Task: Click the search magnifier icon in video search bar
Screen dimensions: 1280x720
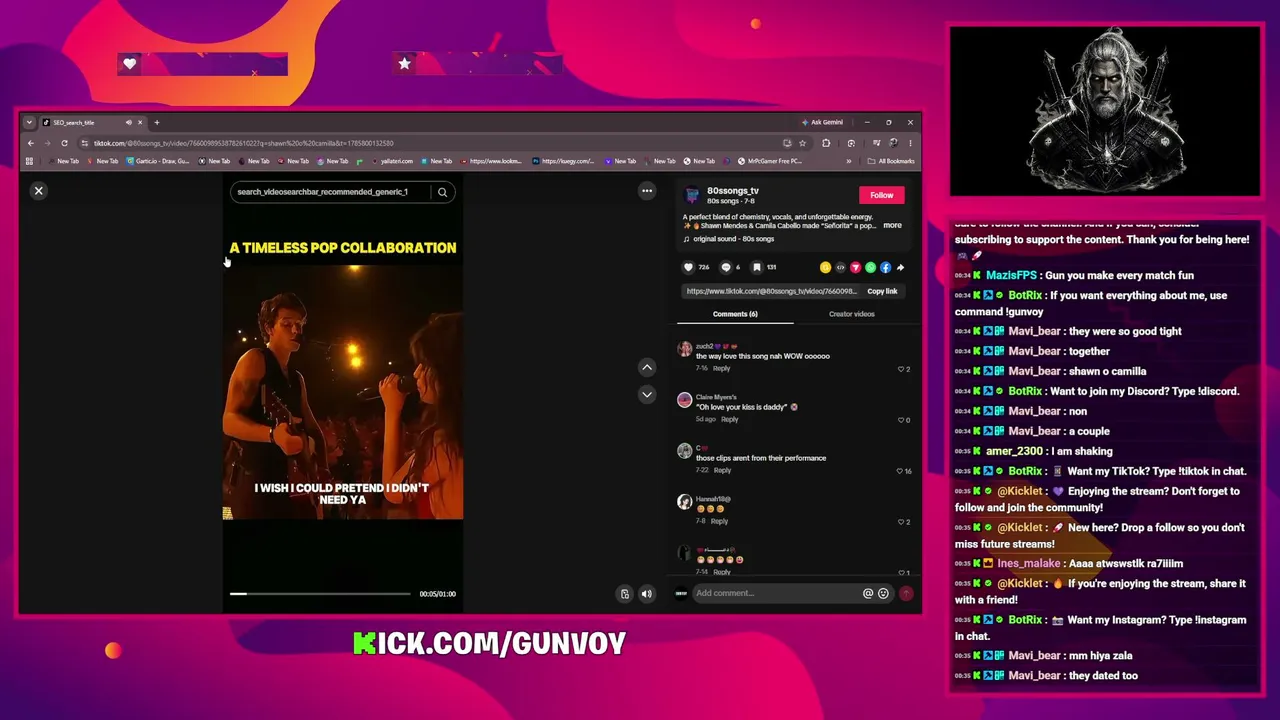Action: coord(442,192)
